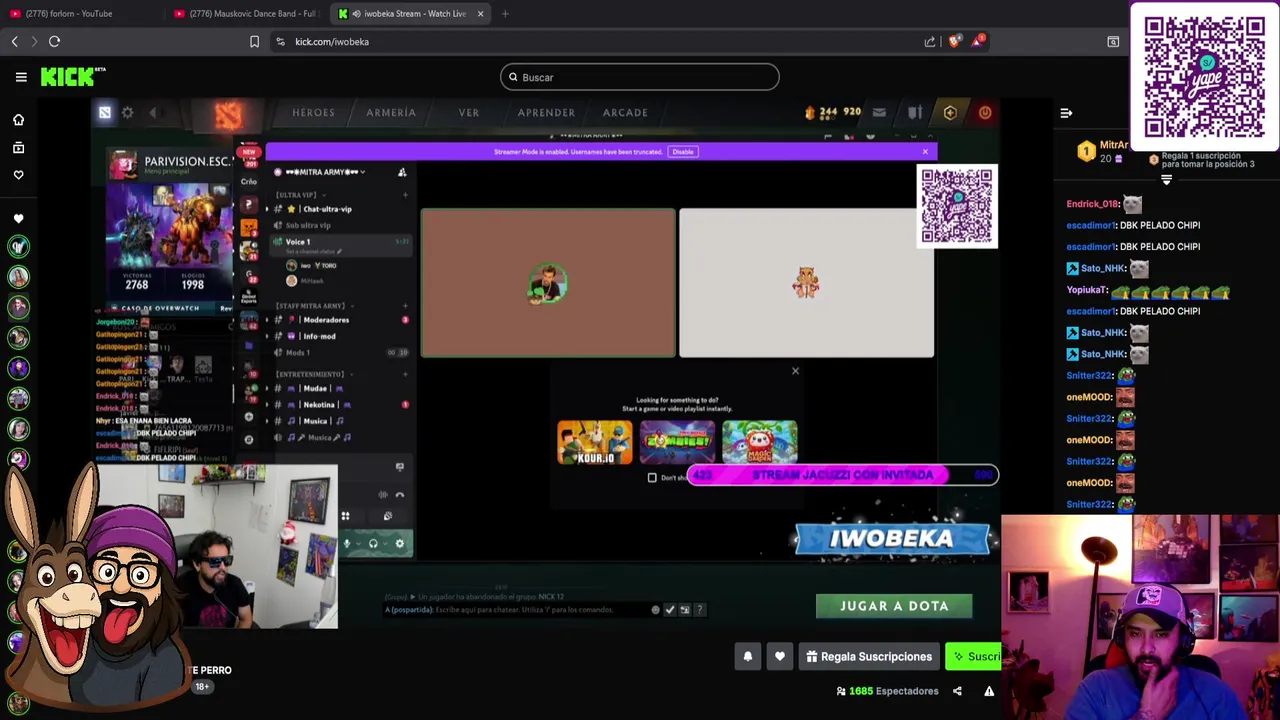
Task: Open the VER Dota menu
Action: [x=469, y=113]
